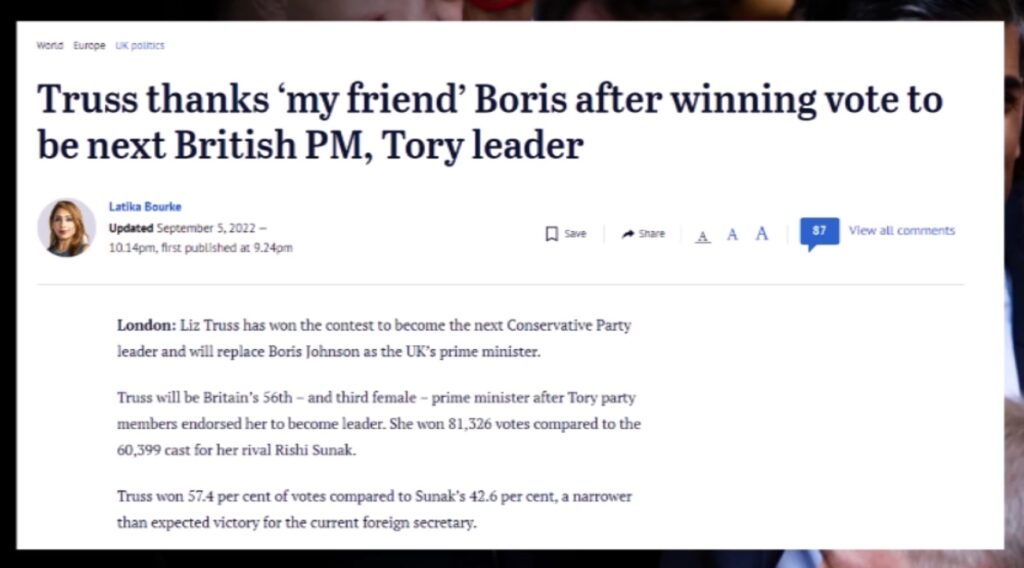The height and width of the screenshot is (568, 1024).
Task: Click the first published at 9.24pm text
Action: (230, 247)
